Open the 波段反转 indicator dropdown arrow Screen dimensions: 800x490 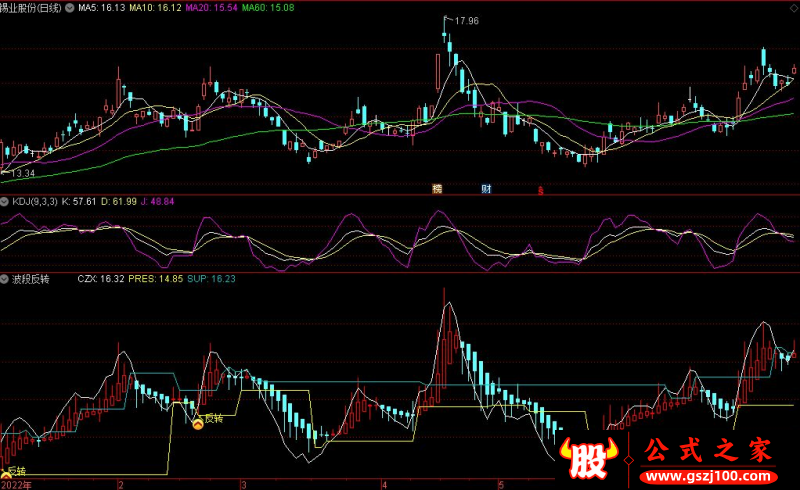[5, 280]
